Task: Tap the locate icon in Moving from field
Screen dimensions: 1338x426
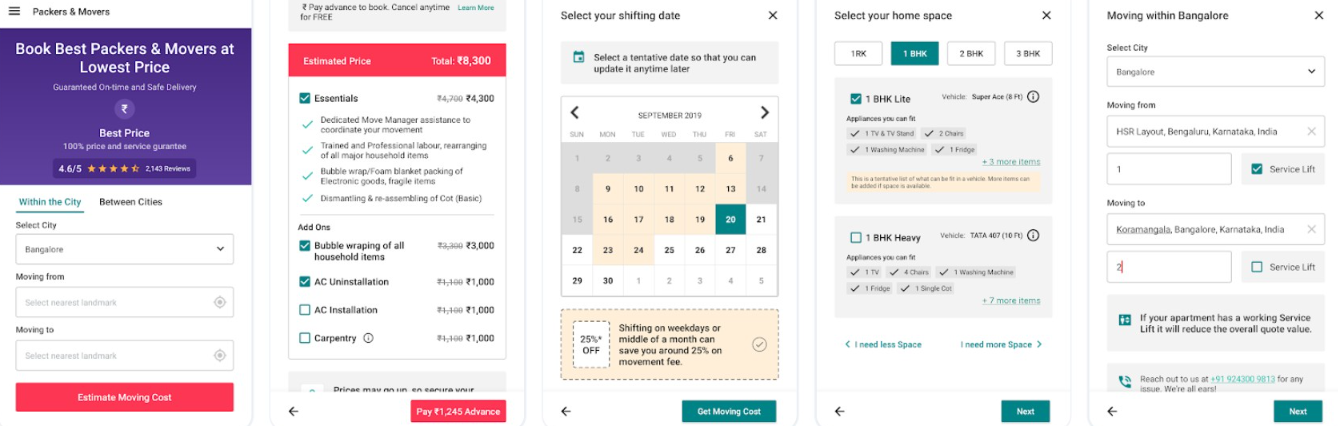Action: click(x=220, y=303)
